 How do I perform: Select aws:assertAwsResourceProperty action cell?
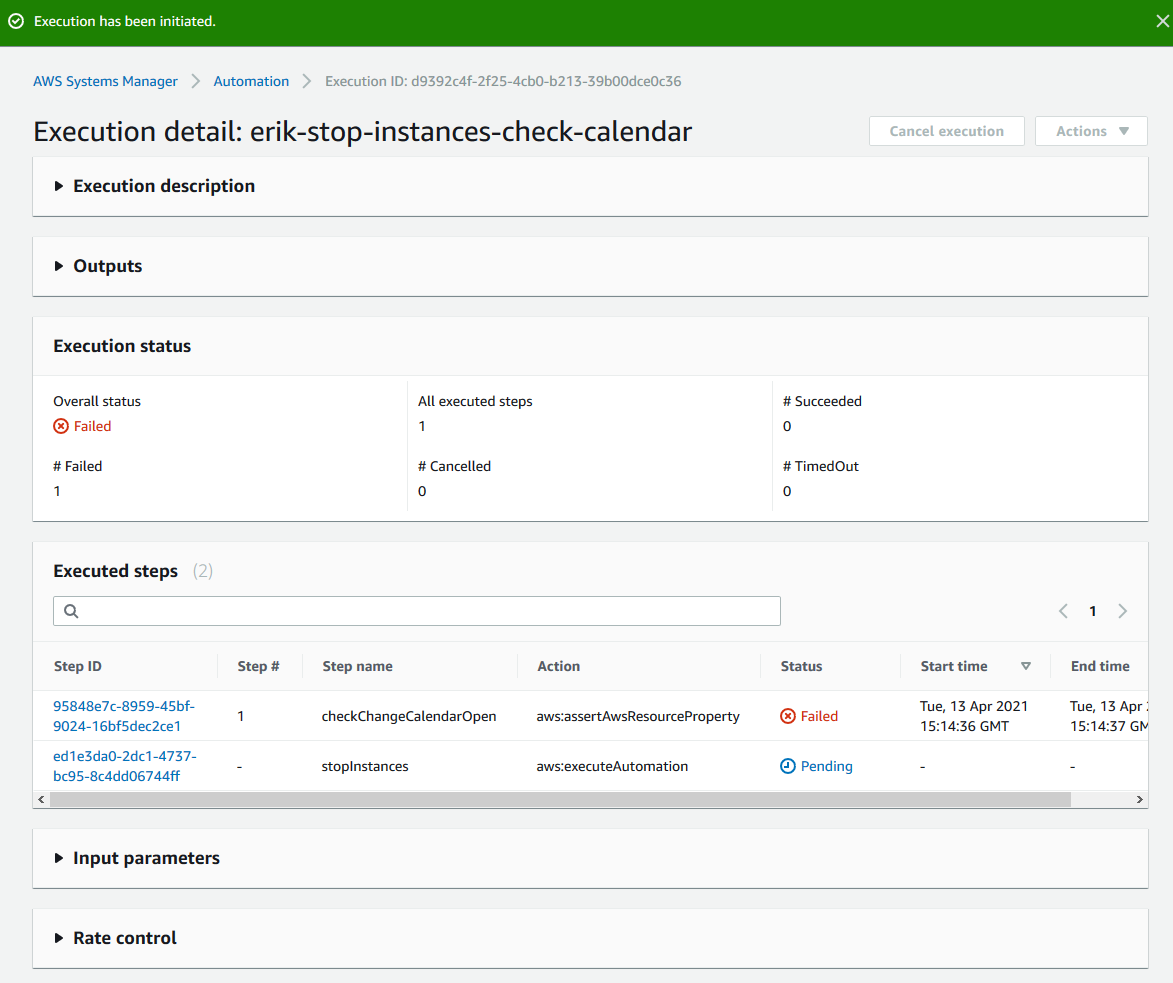(x=638, y=717)
